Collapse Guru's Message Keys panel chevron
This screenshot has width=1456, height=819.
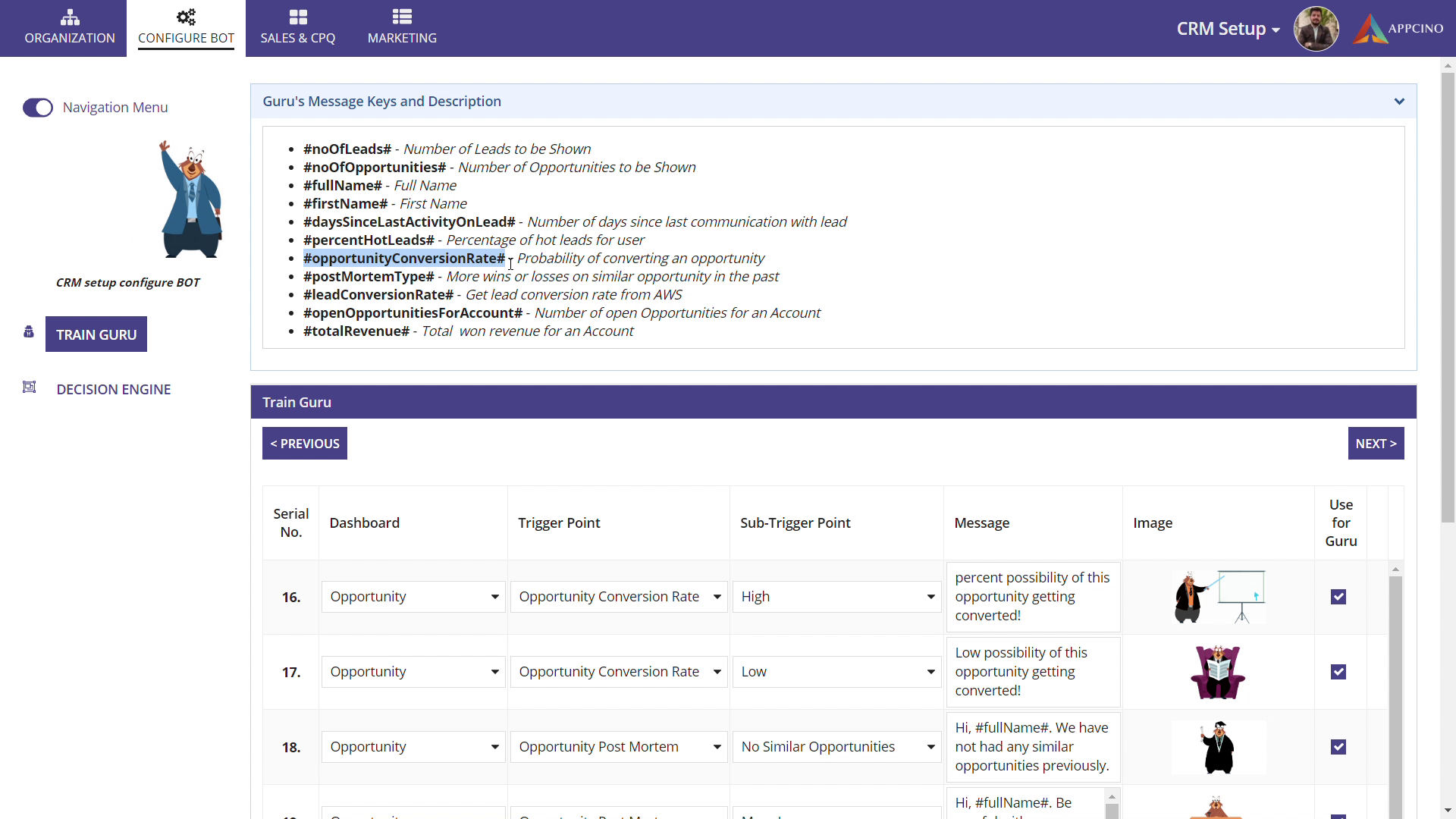[x=1399, y=102]
